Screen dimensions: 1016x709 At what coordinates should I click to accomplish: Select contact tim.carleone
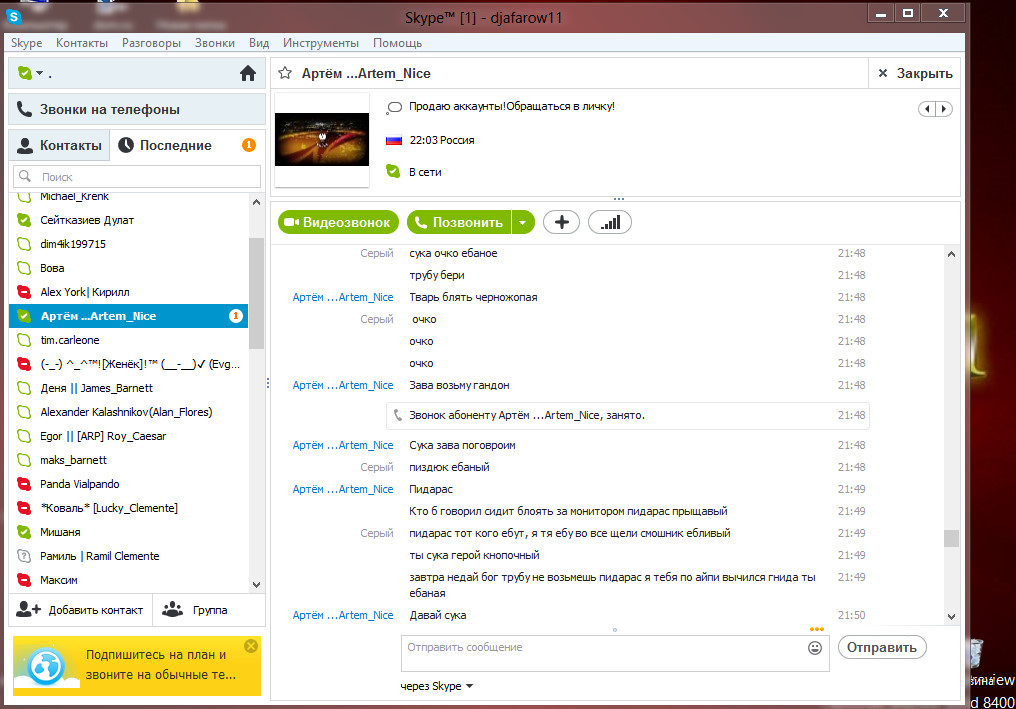tap(128, 340)
